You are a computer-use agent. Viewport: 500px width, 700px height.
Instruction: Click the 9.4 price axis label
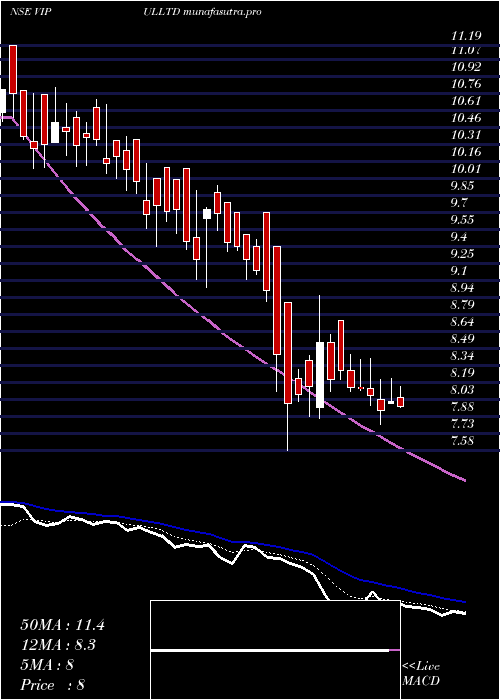(x=460, y=237)
